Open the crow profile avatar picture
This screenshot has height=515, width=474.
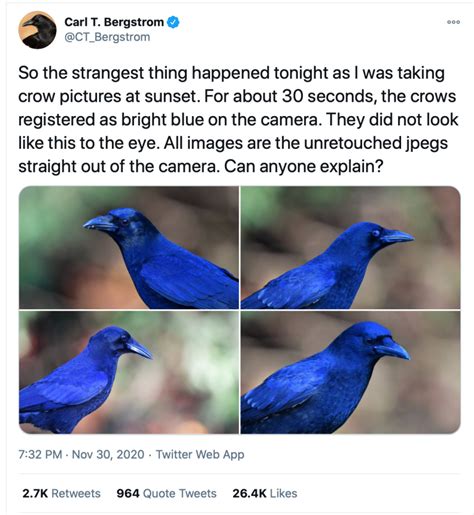point(37,30)
